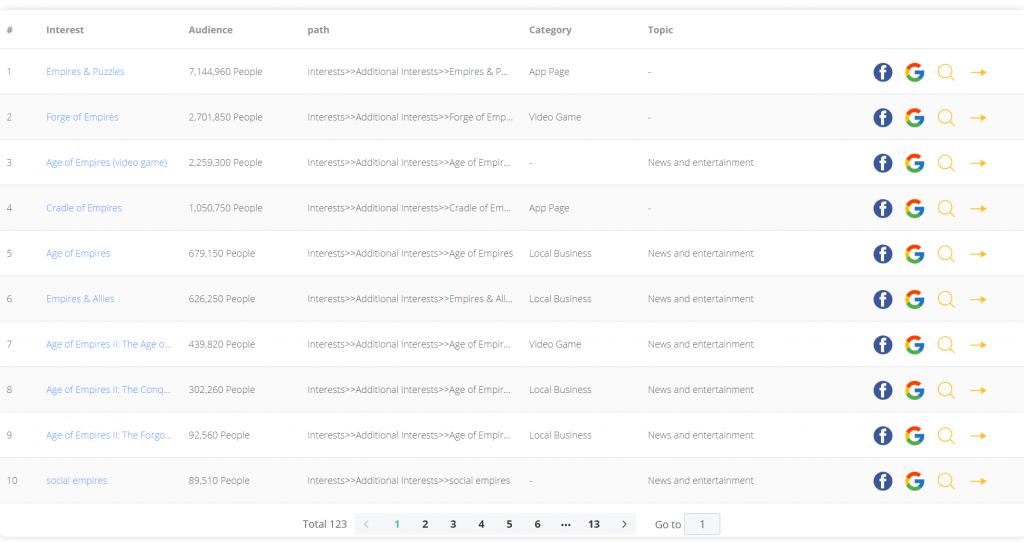Open the social empires link

click(x=76, y=480)
